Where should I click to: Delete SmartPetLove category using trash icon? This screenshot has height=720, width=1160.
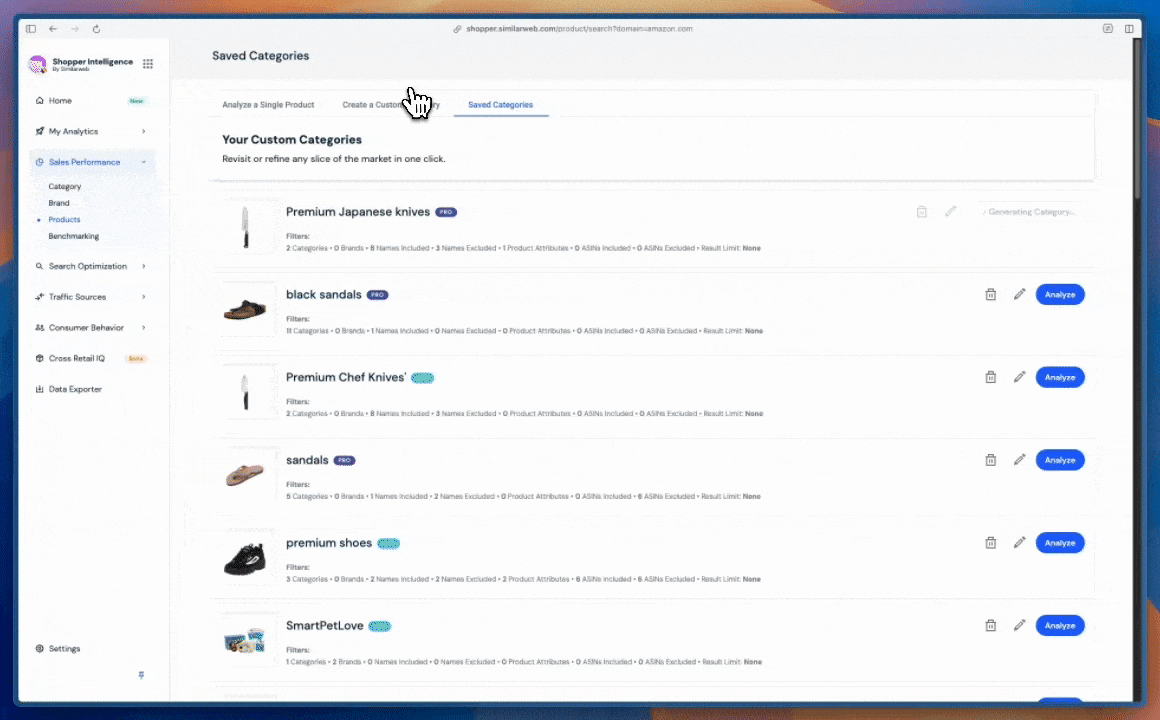(x=990, y=626)
